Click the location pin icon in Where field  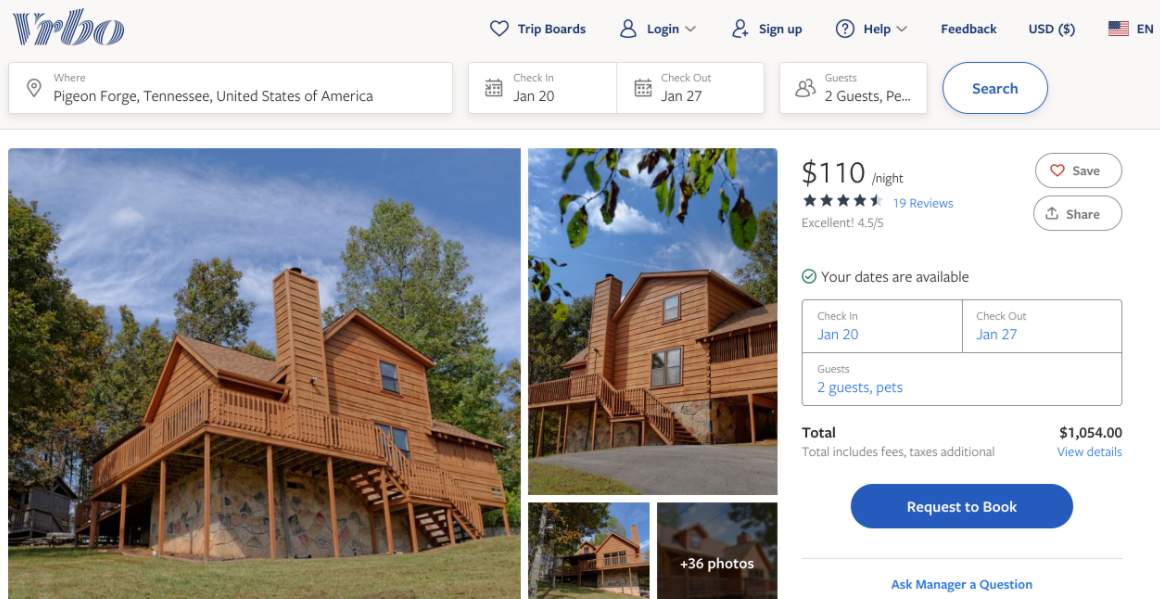pyautogui.click(x=33, y=88)
